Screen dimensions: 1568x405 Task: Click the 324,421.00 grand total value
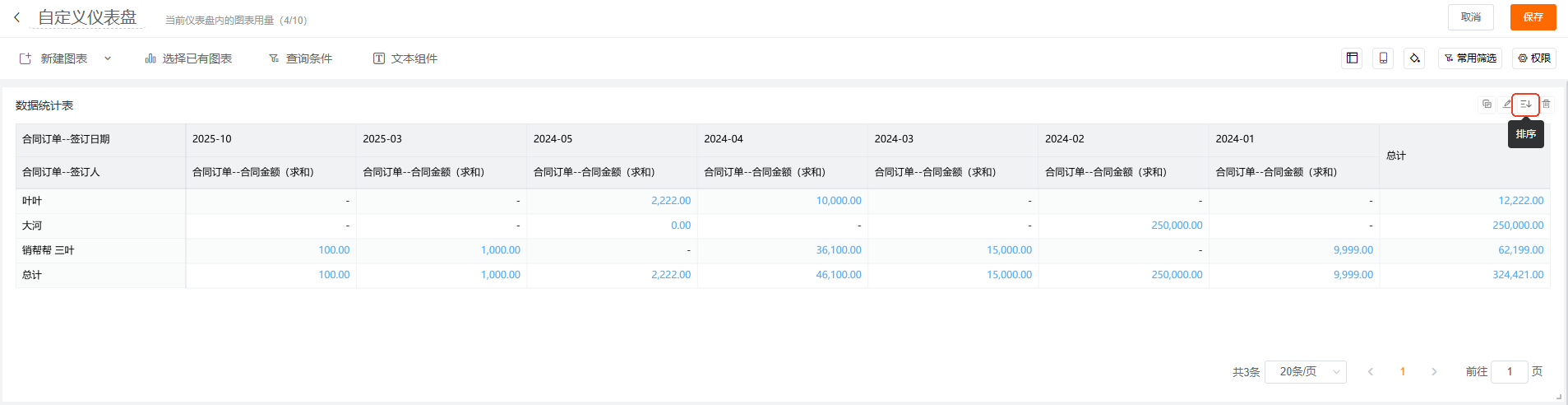coord(1517,275)
